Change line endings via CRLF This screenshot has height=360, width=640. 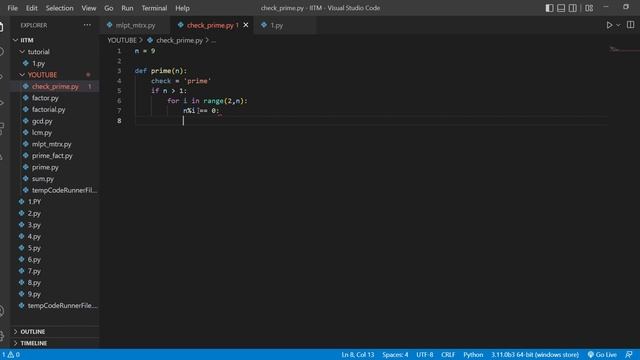(x=448, y=355)
